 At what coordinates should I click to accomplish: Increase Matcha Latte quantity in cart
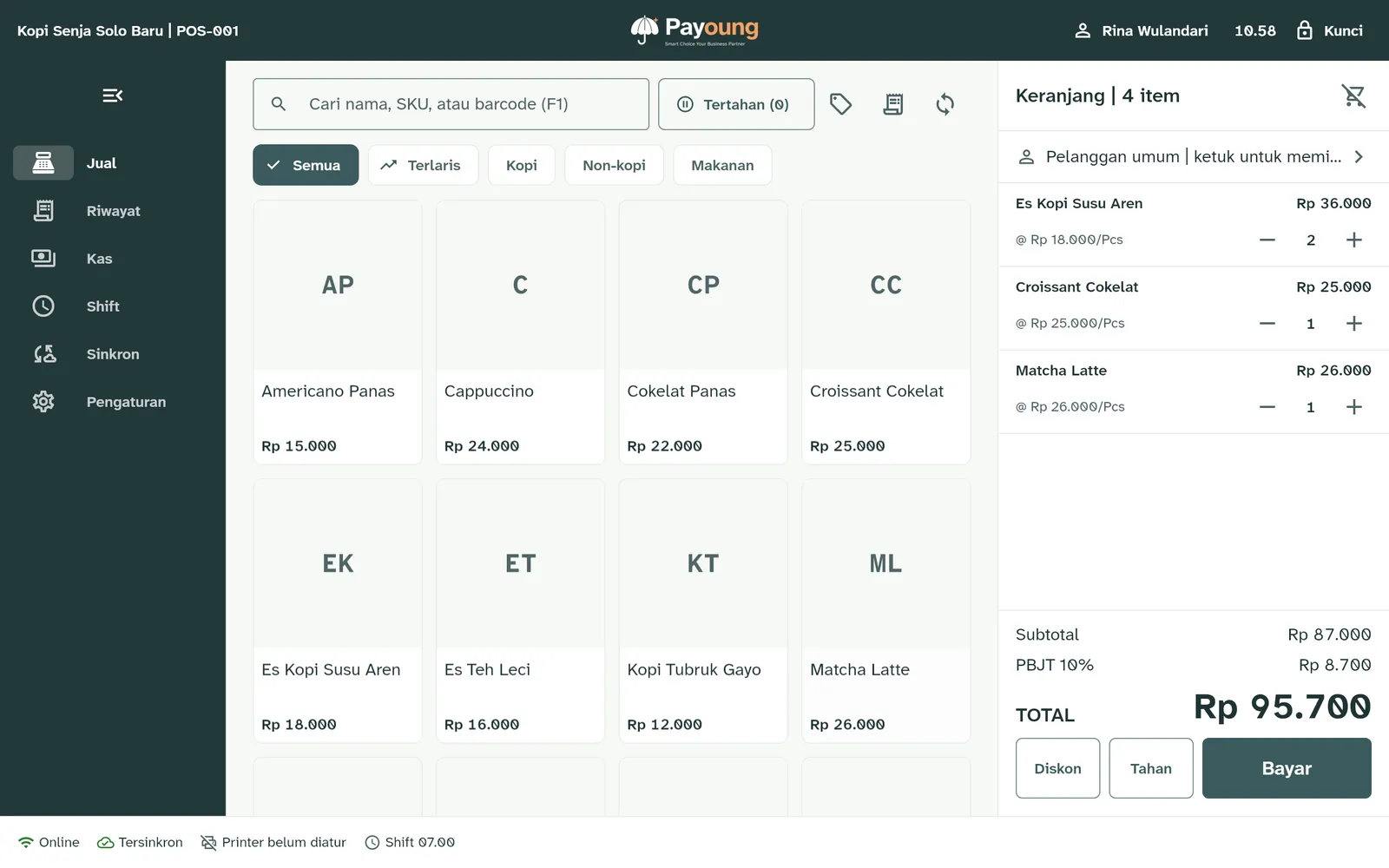click(x=1354, y=407)
